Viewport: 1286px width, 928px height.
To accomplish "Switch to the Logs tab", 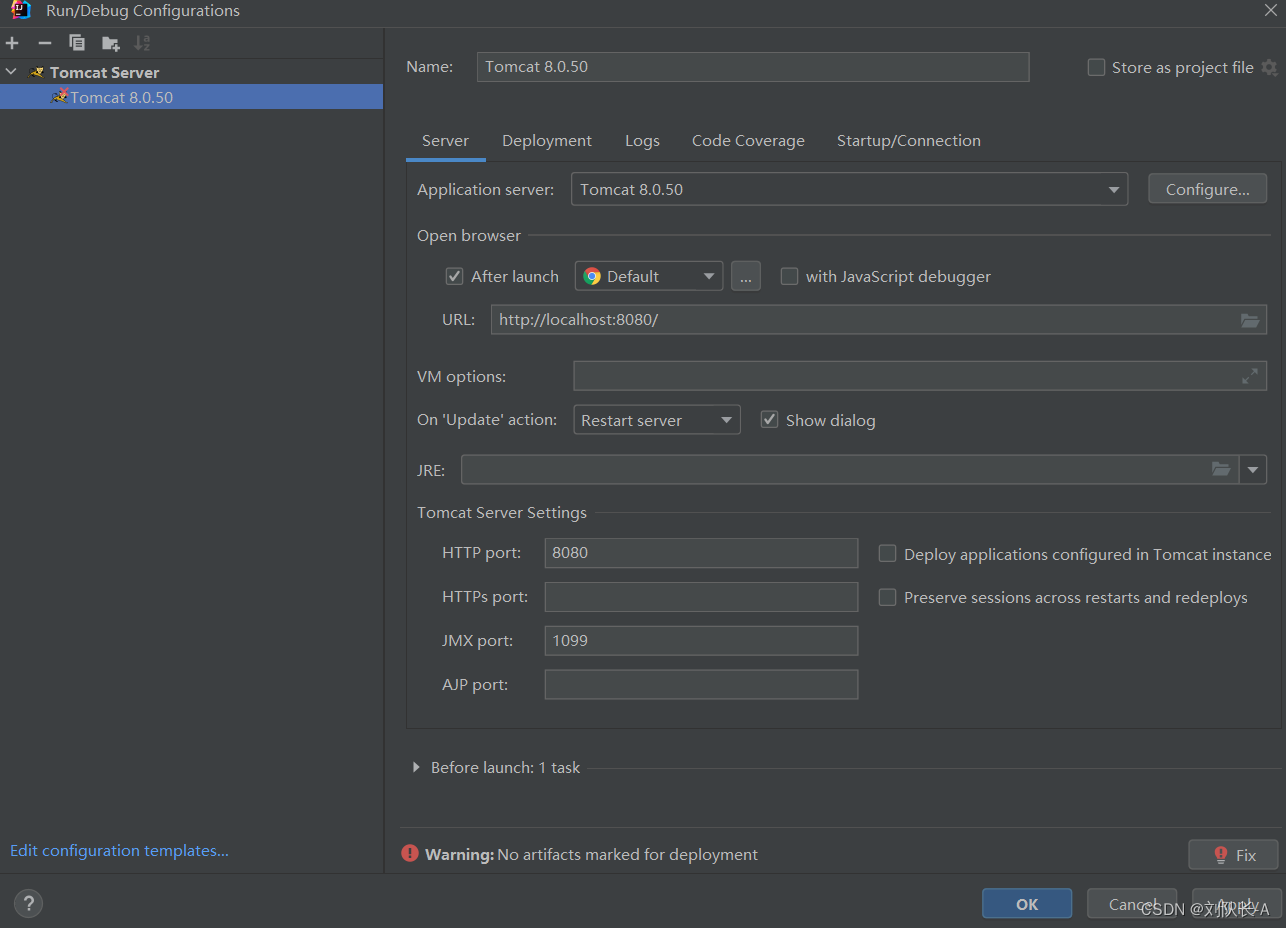I will point(642,140).
